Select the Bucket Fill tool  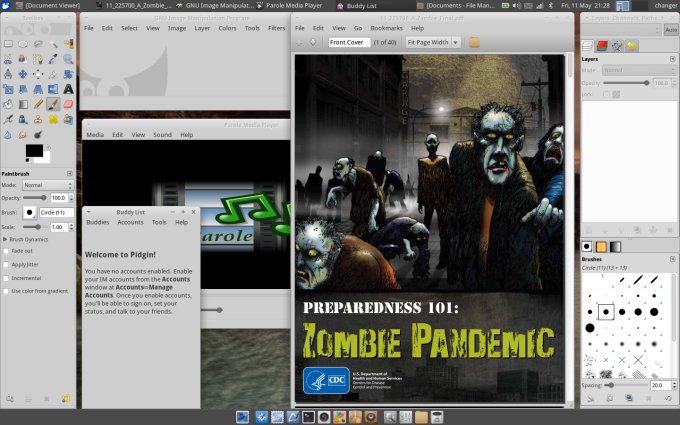[8, 103]
